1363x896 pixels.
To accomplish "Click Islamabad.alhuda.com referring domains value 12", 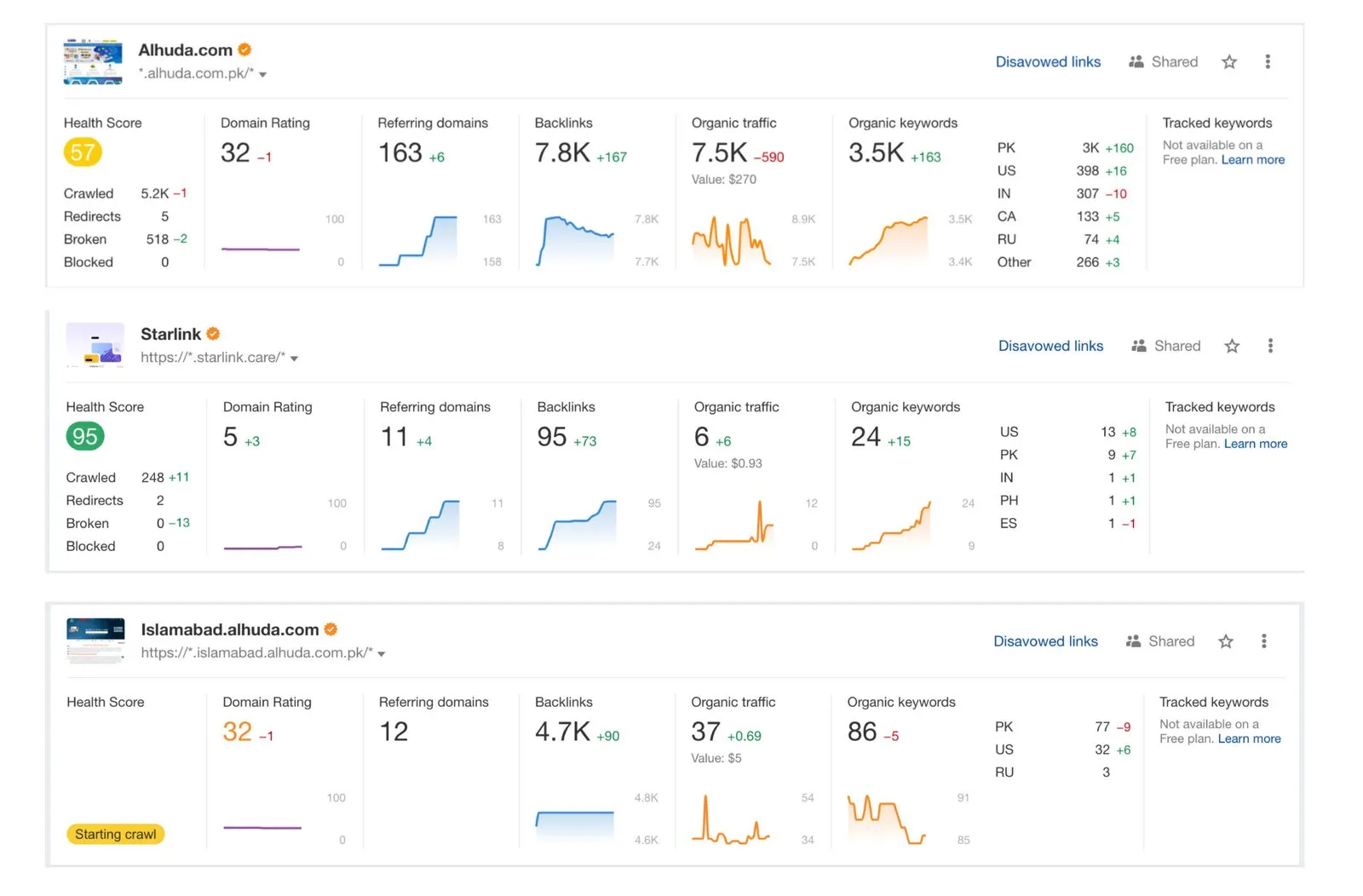I will point(394,732).
